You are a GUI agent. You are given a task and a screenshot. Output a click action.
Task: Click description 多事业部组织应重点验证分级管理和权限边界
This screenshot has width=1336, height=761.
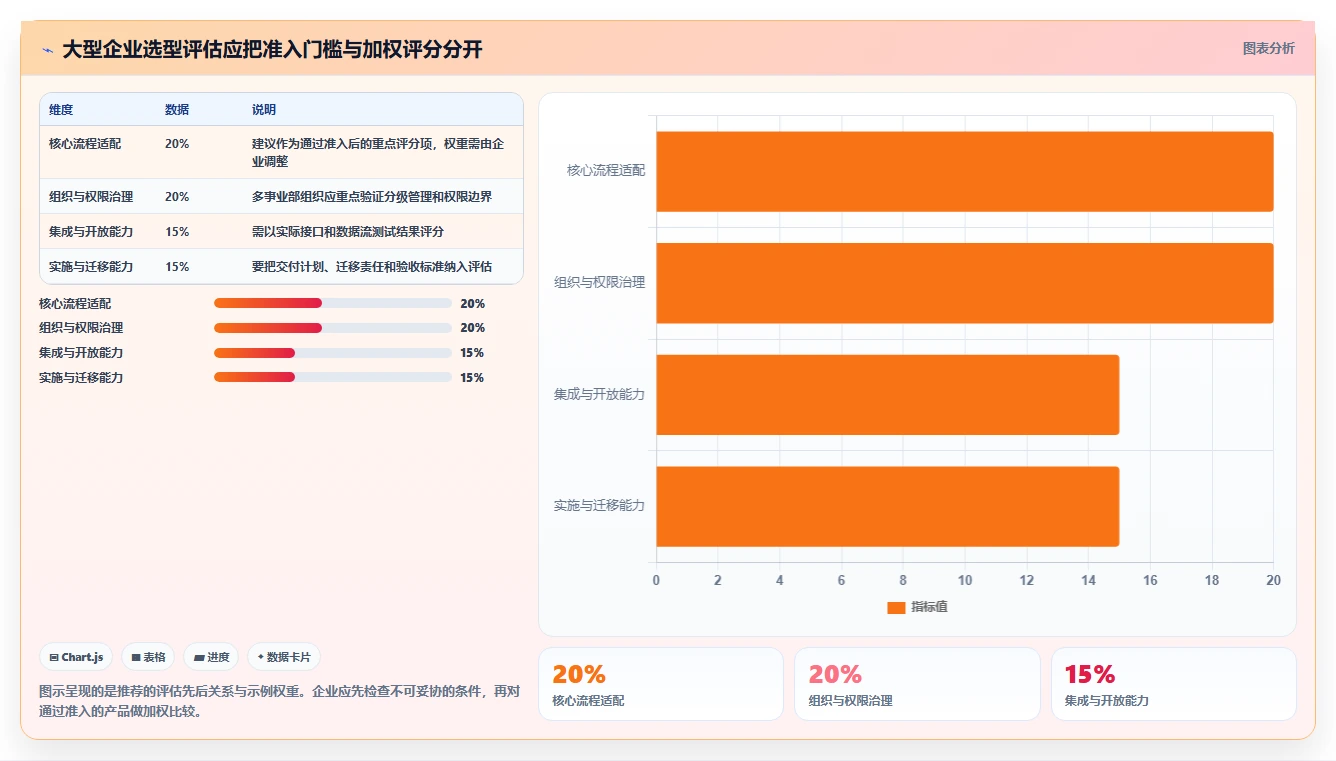[x=372, y=197]
